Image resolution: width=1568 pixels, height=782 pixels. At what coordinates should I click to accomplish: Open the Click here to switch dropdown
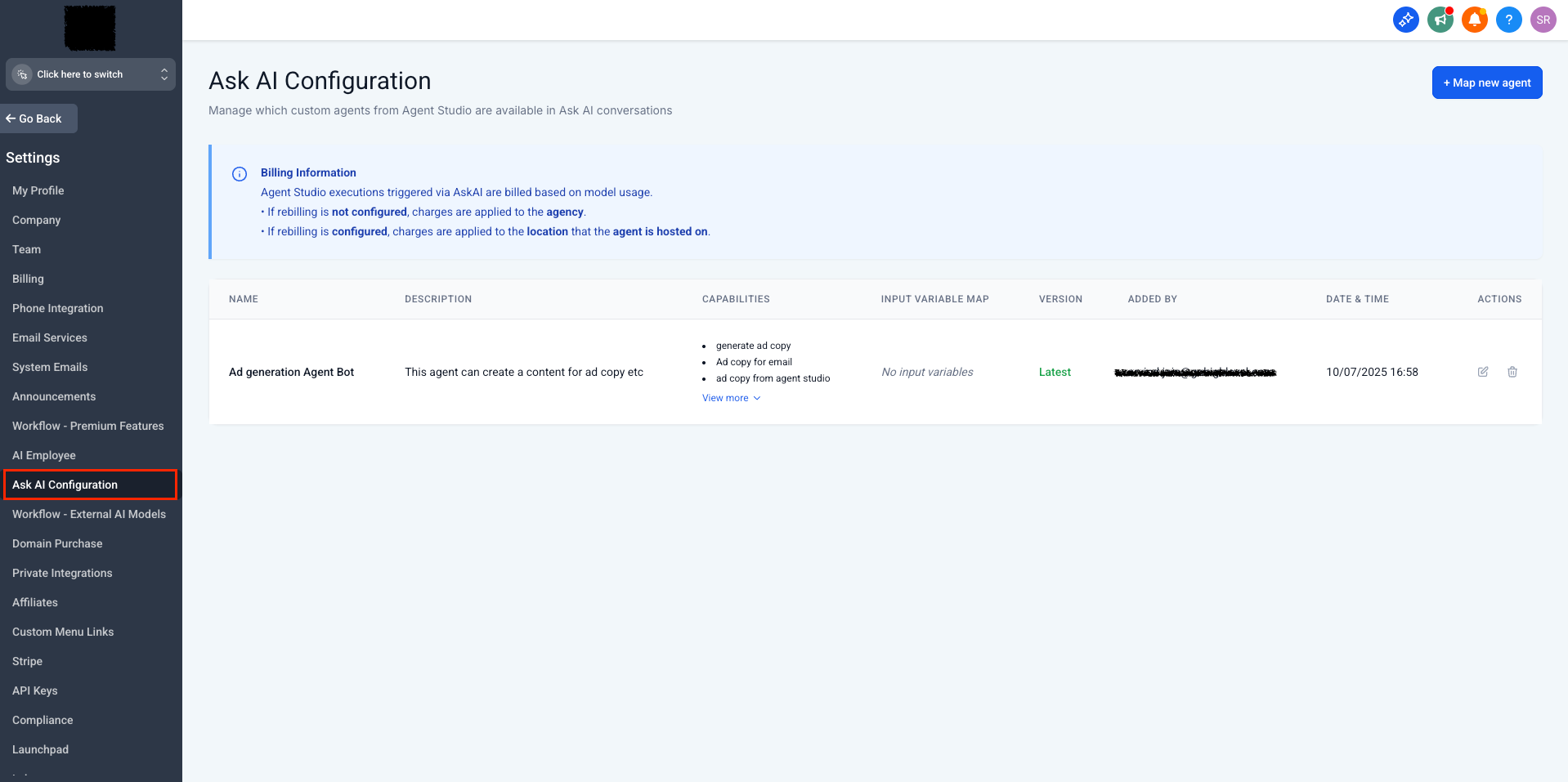pos(91,74)
